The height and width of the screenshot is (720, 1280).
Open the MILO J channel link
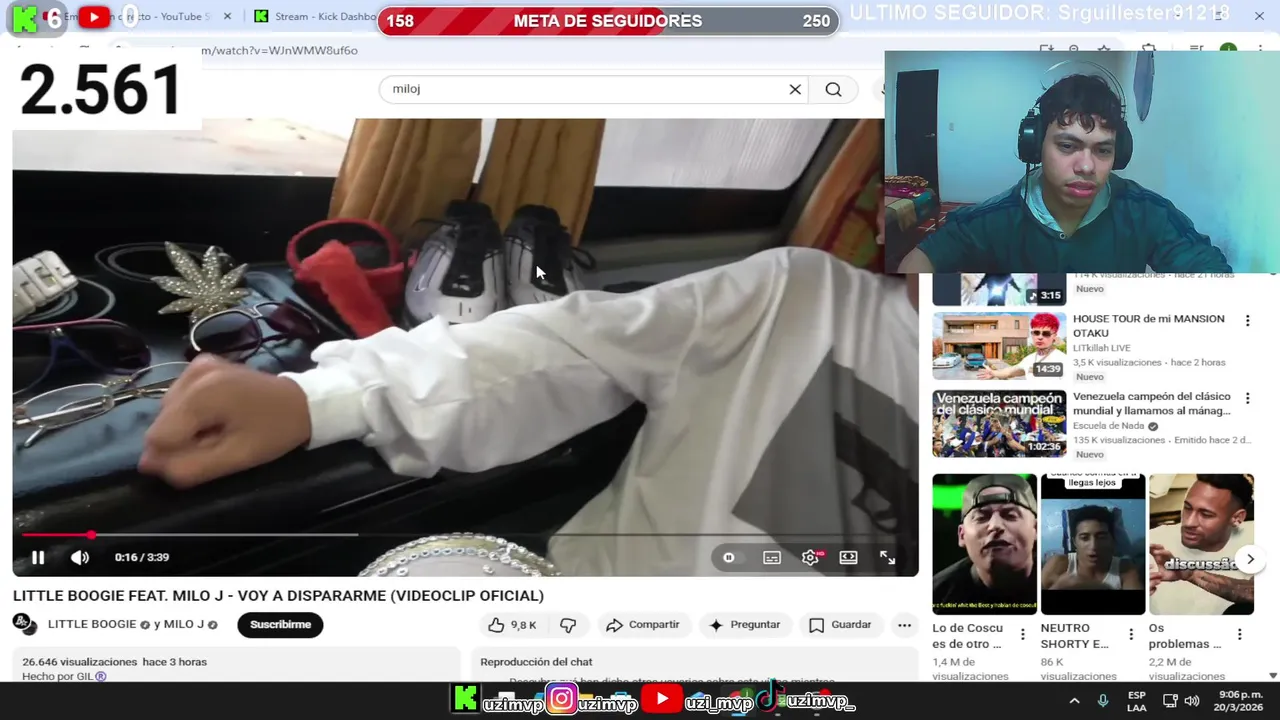tap(184, 624)
